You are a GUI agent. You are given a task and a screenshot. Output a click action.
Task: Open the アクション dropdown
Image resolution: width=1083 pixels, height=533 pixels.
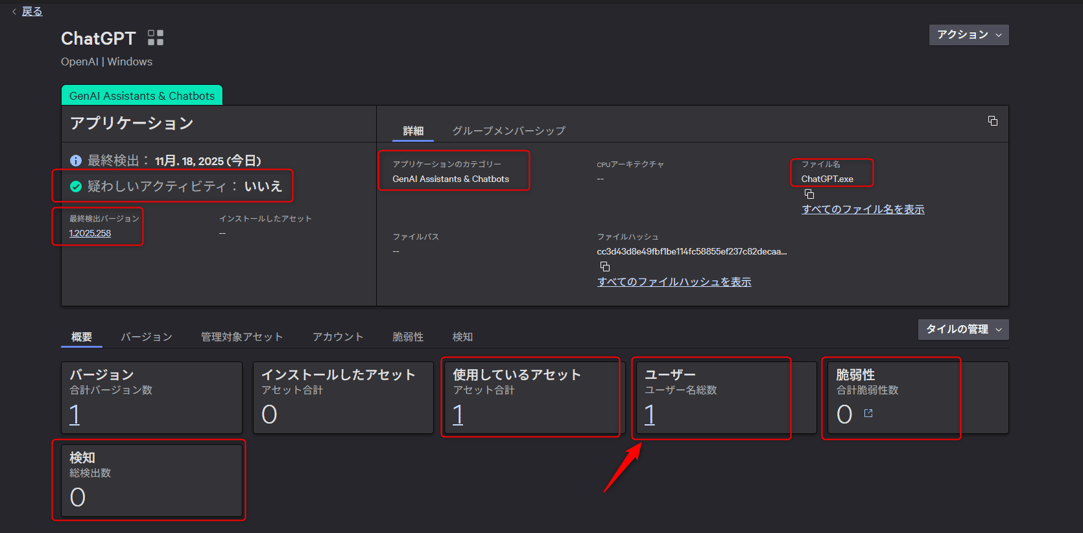pyautogui.click(x=968, y=35)
